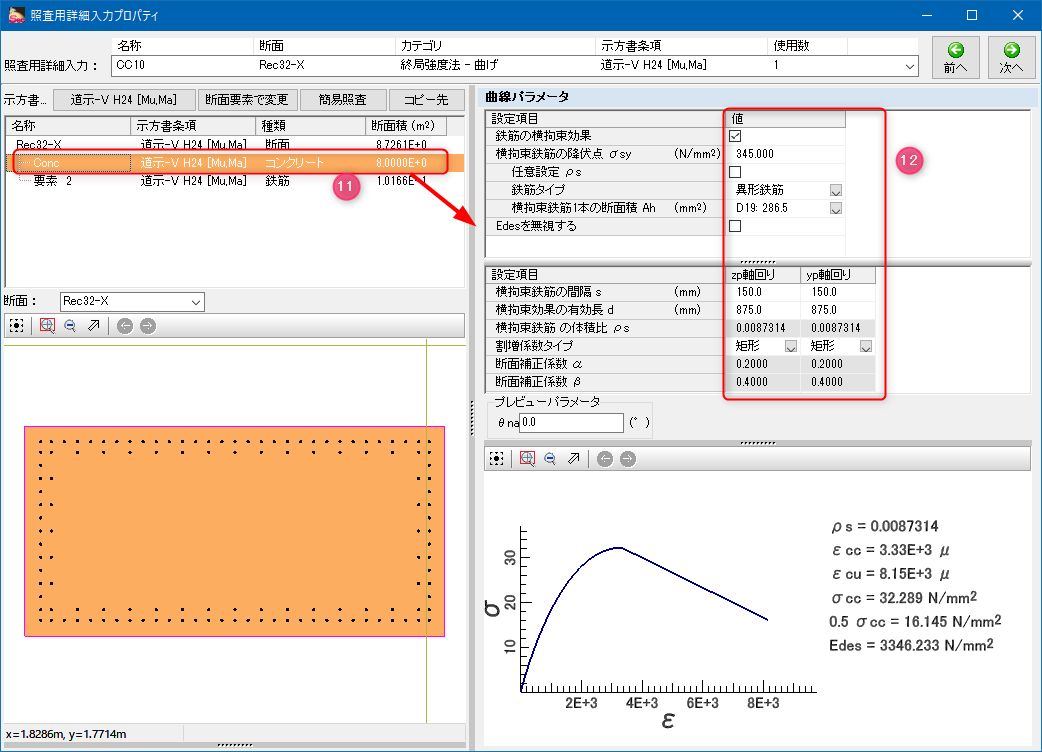The width and height of the screenshot is (1042, 752).
Task: Click zp軸回り 有効長 d value 875.0
Action: click(x=762, y=310)
